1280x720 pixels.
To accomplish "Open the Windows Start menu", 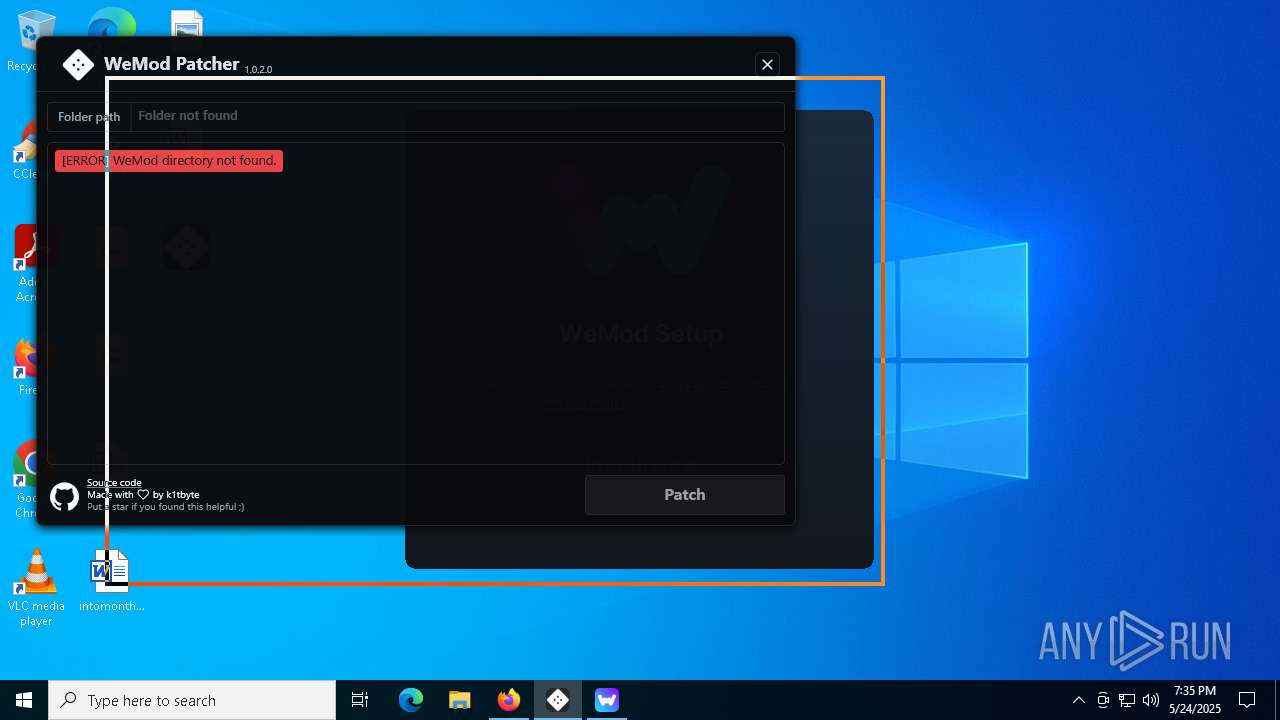I will 24,700.
